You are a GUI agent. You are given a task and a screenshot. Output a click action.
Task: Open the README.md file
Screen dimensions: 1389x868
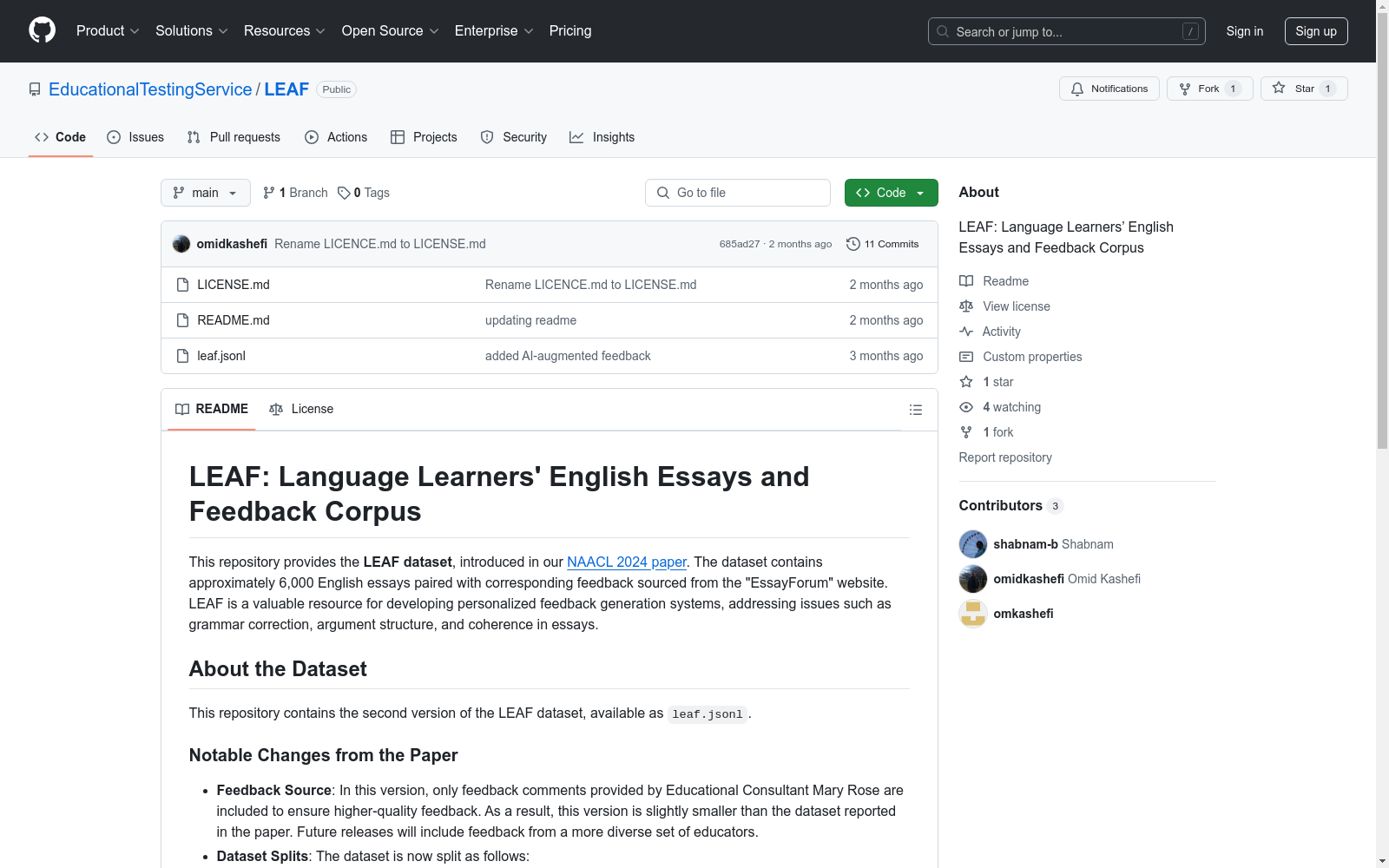[234, 320]
